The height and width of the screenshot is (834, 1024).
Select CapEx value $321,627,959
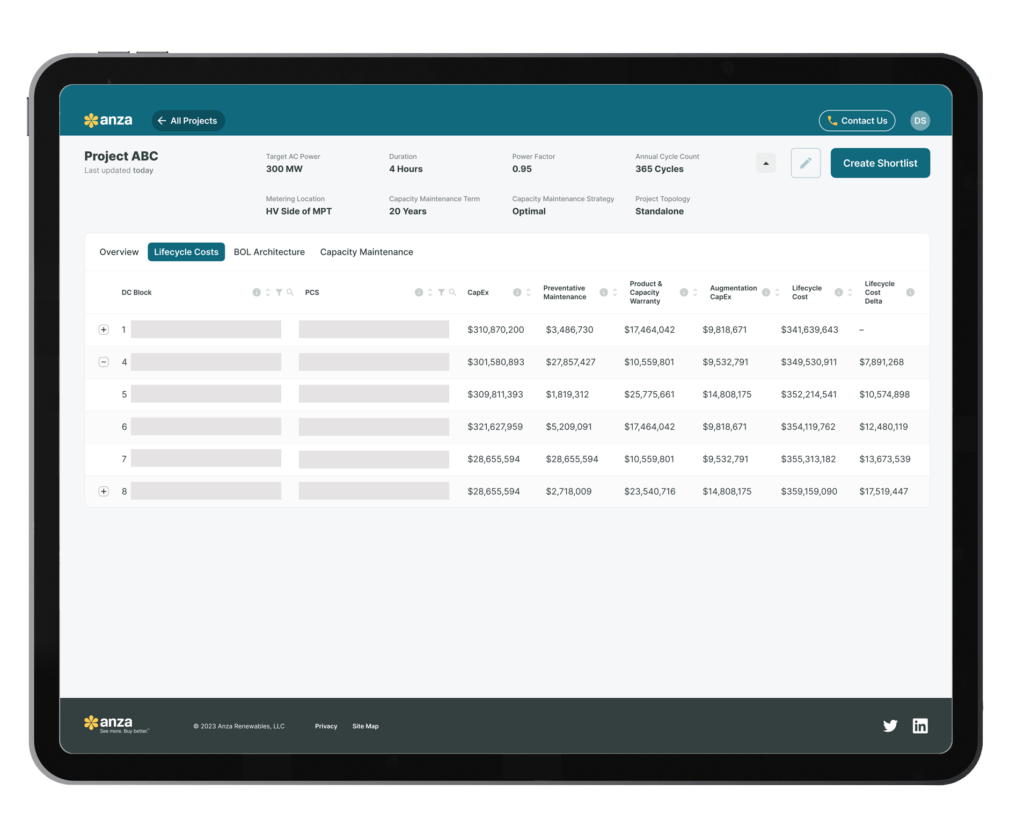pyautogui.click(x=495, y=426)
